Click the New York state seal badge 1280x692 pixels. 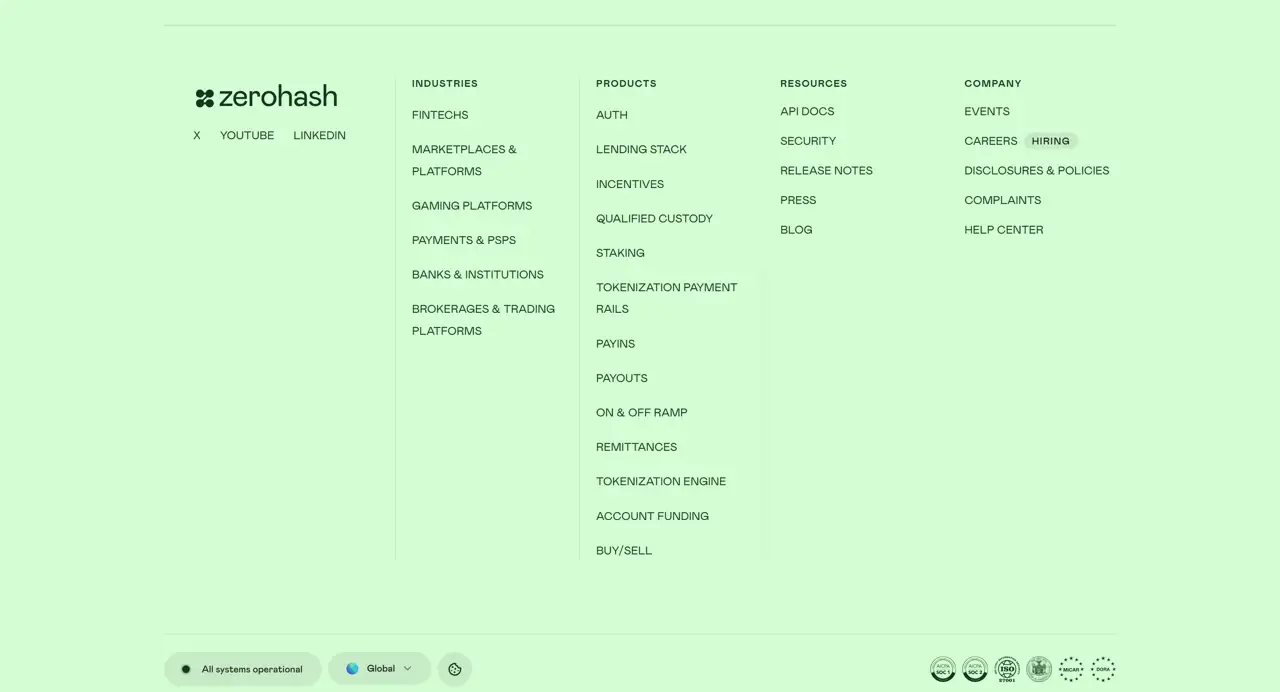[1039, 669]
